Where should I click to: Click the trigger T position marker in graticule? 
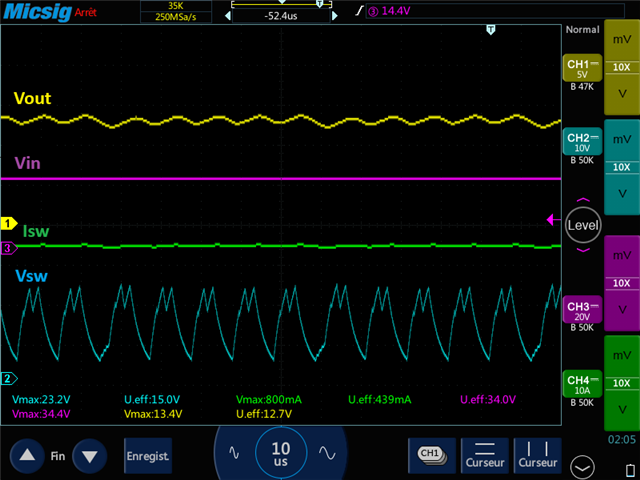[x=491, y=29]
